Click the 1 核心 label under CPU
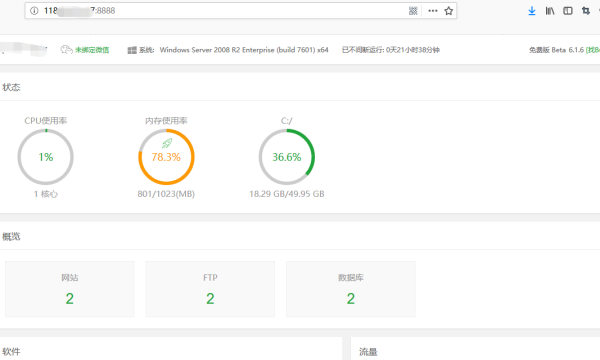This screenshot has width=600, height=360. click(46, 194)
